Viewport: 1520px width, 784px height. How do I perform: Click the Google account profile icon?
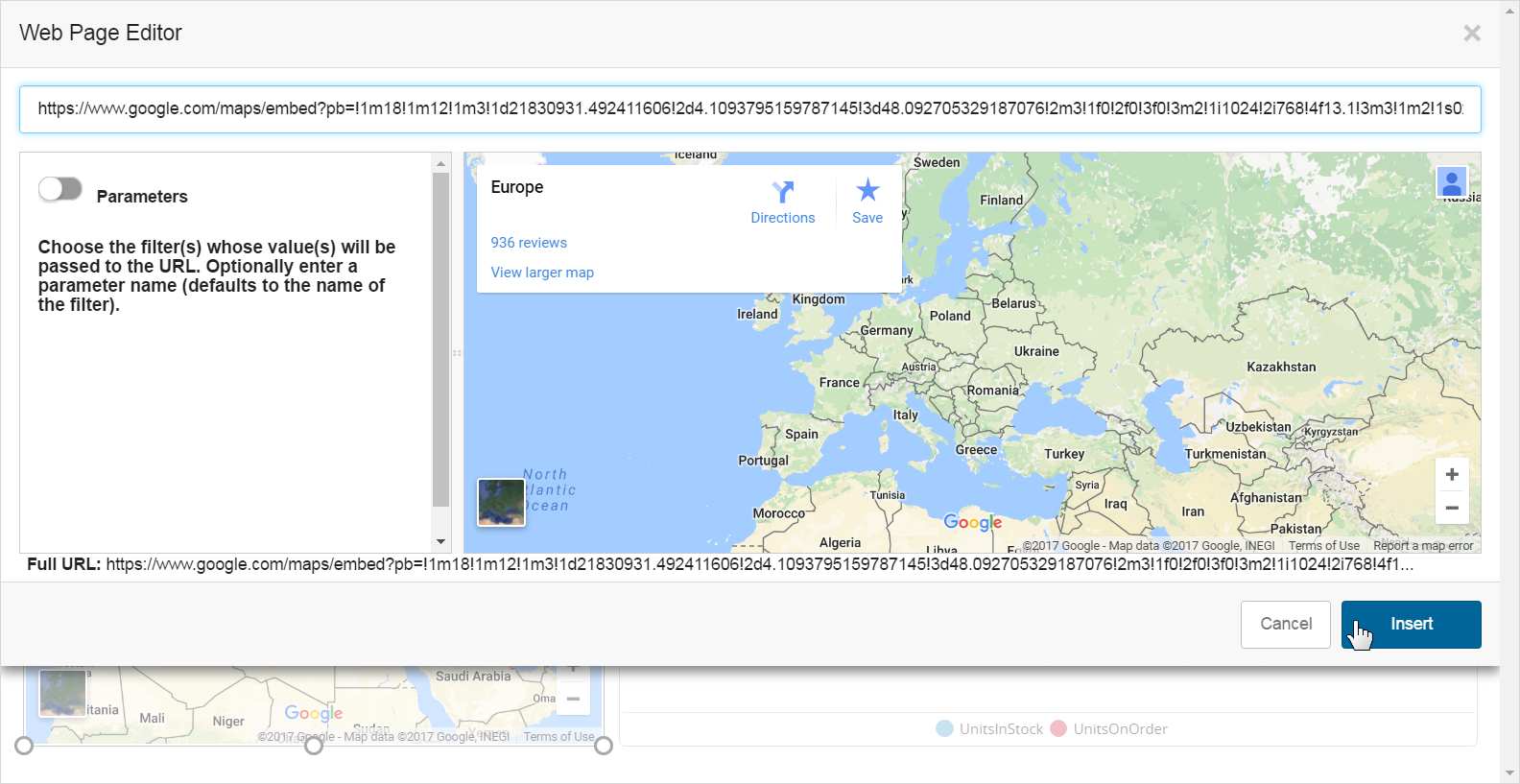1451,181
